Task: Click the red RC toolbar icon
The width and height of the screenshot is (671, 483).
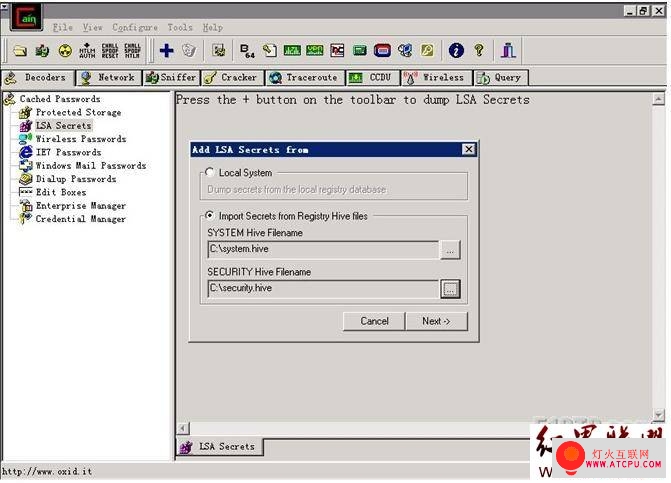Action: point(337,50)
